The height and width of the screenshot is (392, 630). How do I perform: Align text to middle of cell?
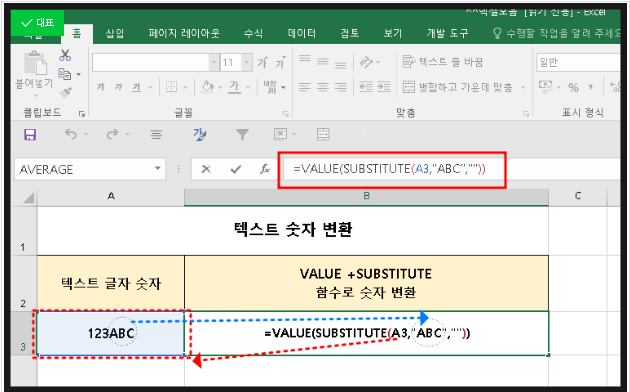(x=322, y=62)
